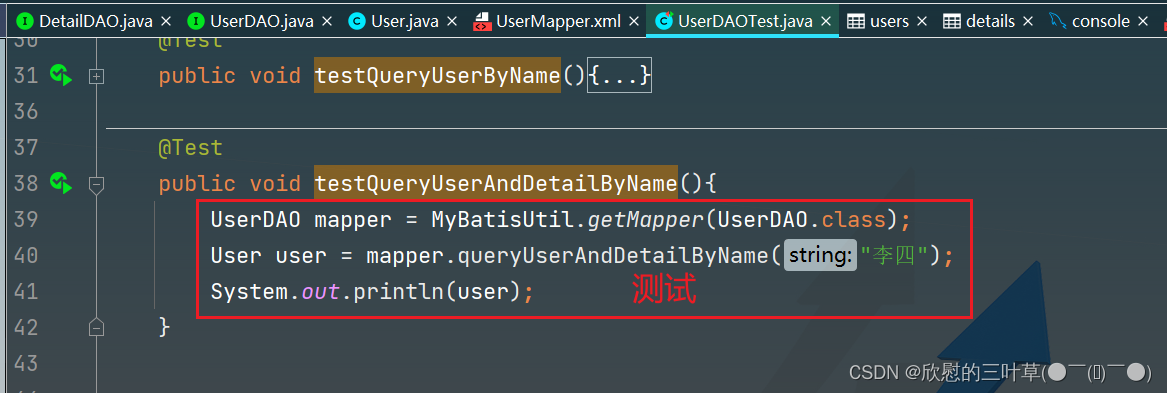The height and width of the screenshot is (393, 1167).
Task: Click the MyBatisUtil class reference
Action: pos(502,220)
